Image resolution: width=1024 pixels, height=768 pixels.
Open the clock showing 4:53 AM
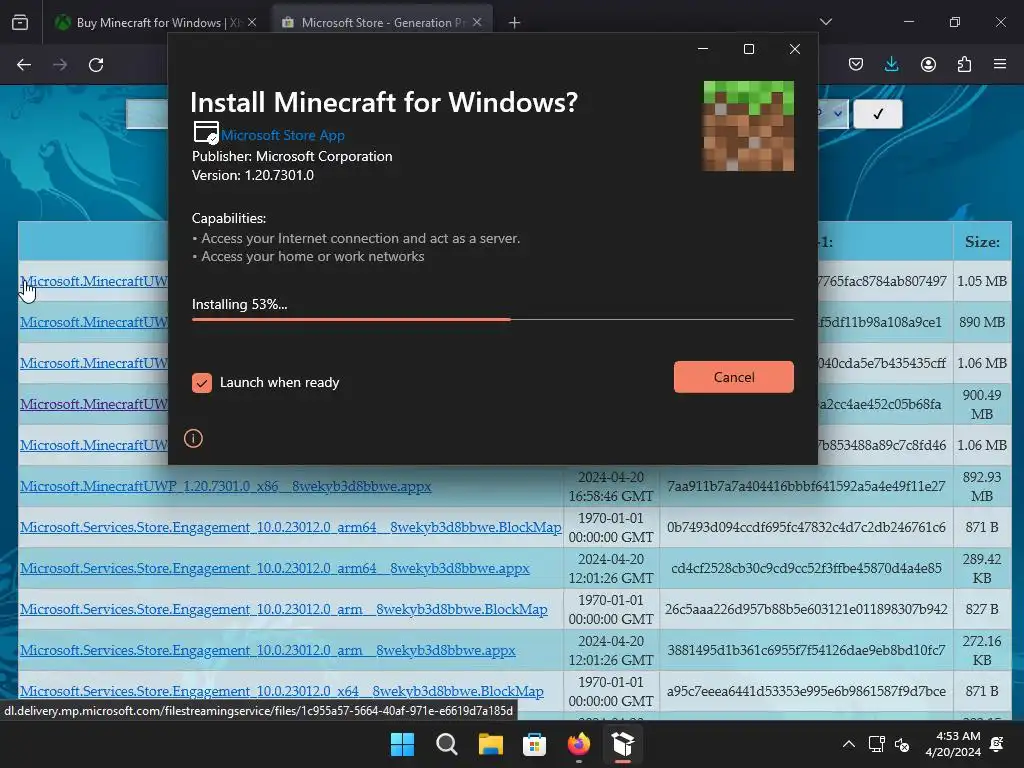953,744
